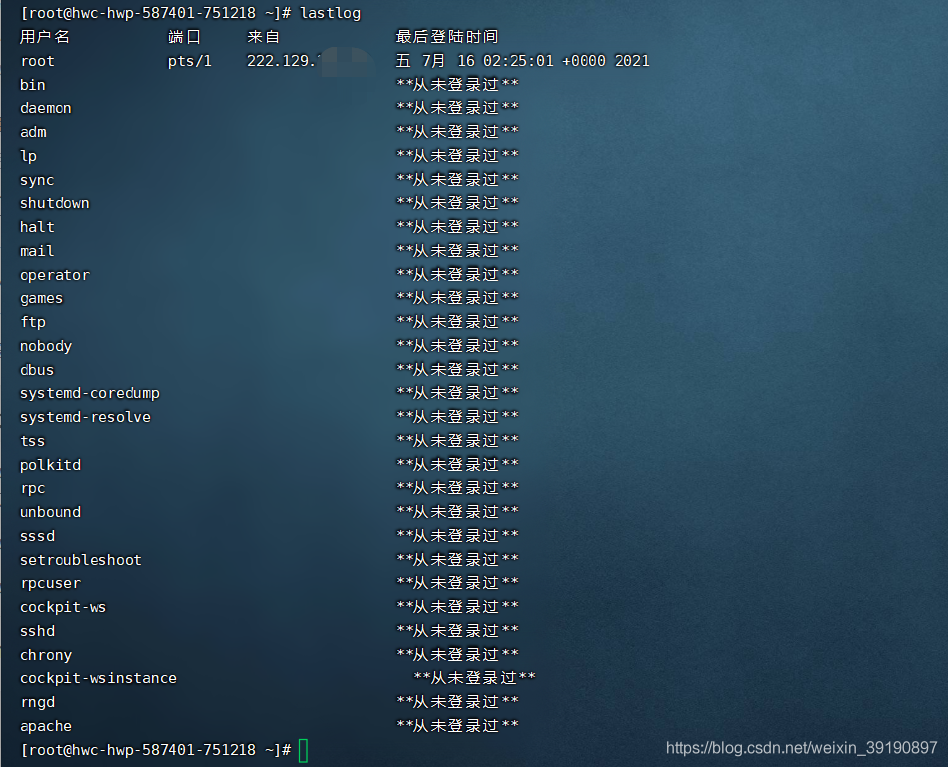948x767 pixels.
Task: Click the green terminal cursor at the bottom prompt
Action: (304, 751)
